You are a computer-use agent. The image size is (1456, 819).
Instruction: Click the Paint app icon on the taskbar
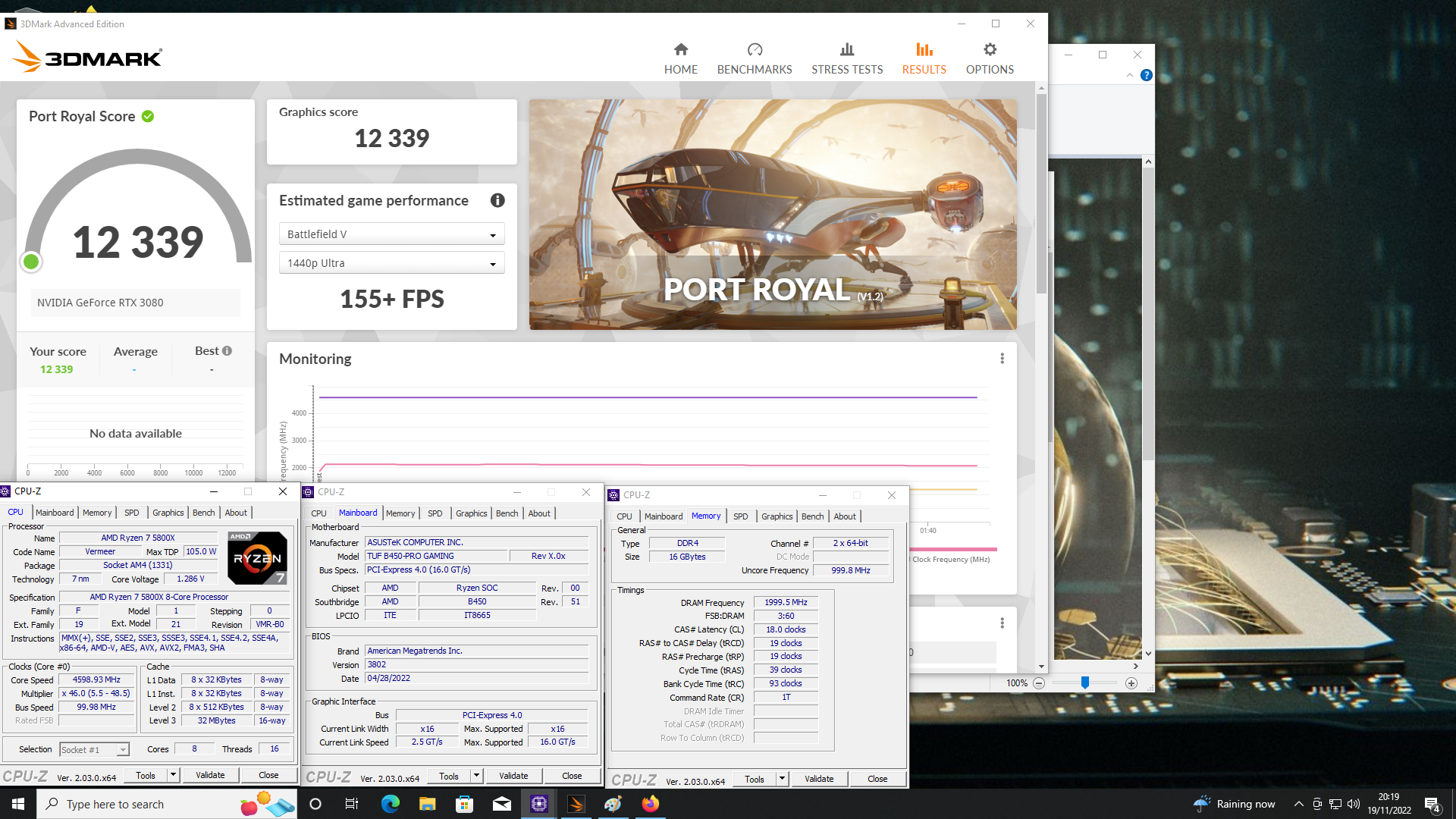coord(613,804)
